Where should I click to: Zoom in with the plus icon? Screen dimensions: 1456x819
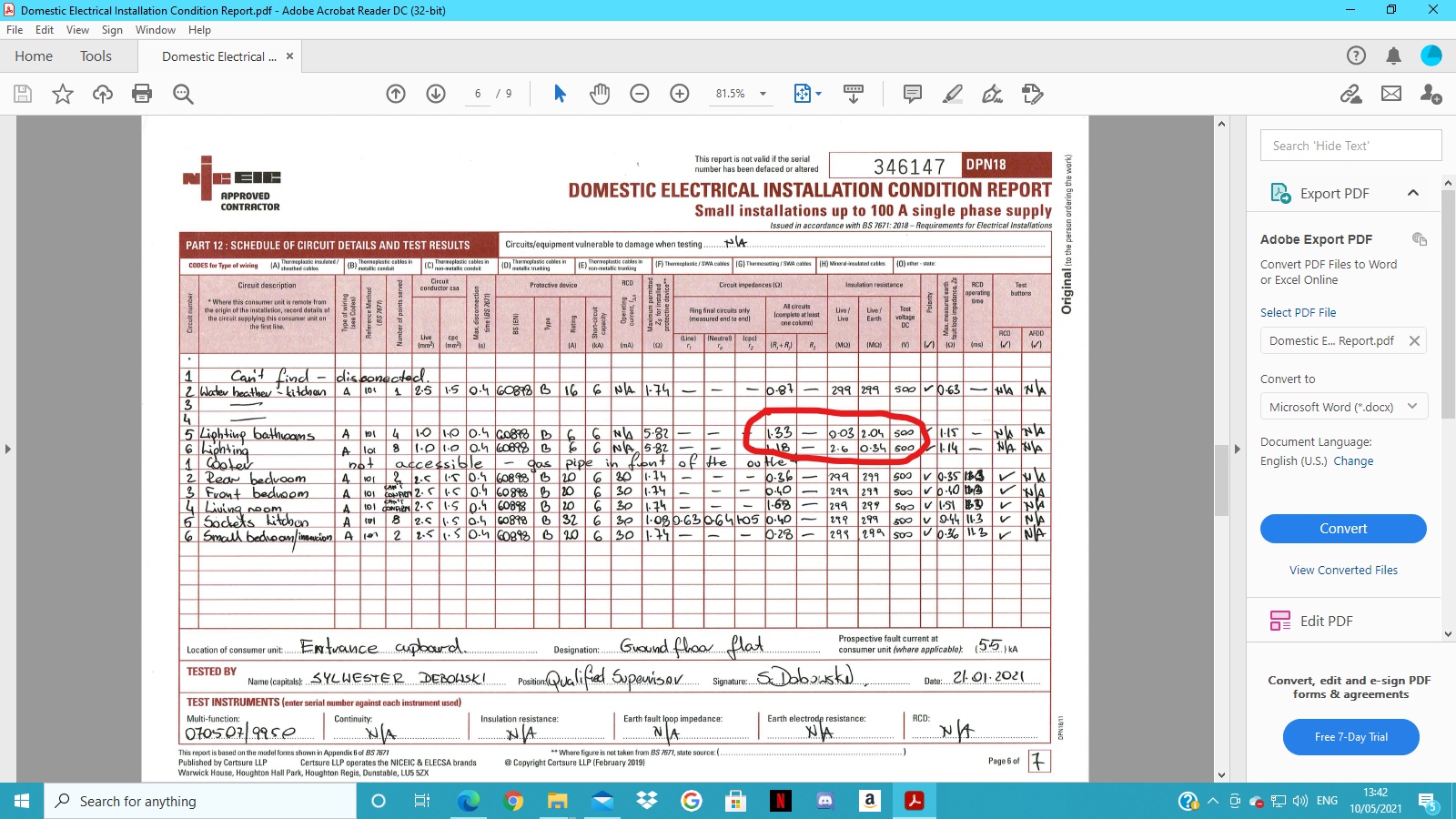680,94
